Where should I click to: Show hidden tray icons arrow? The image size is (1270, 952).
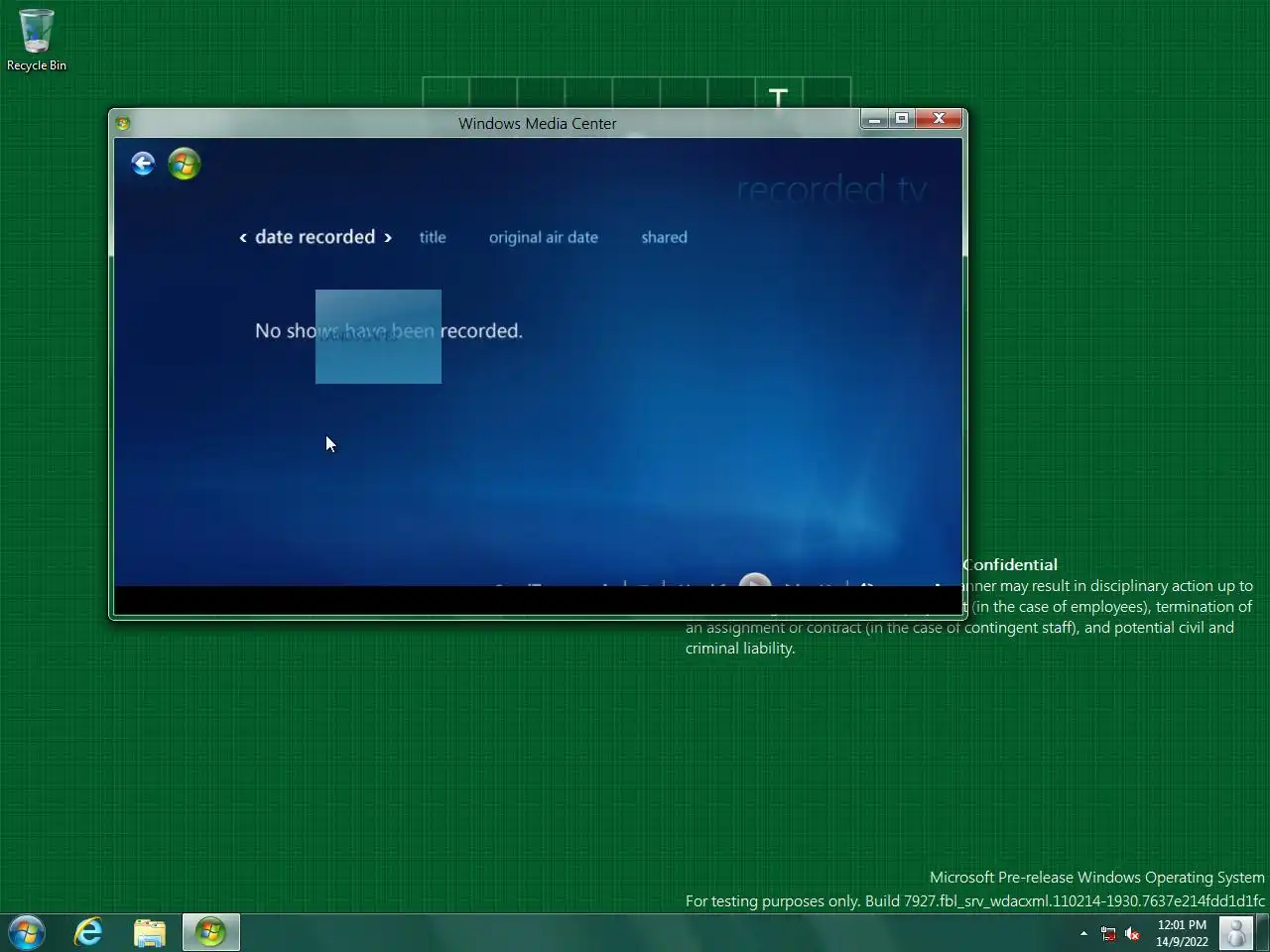(x=1083, y=933)
